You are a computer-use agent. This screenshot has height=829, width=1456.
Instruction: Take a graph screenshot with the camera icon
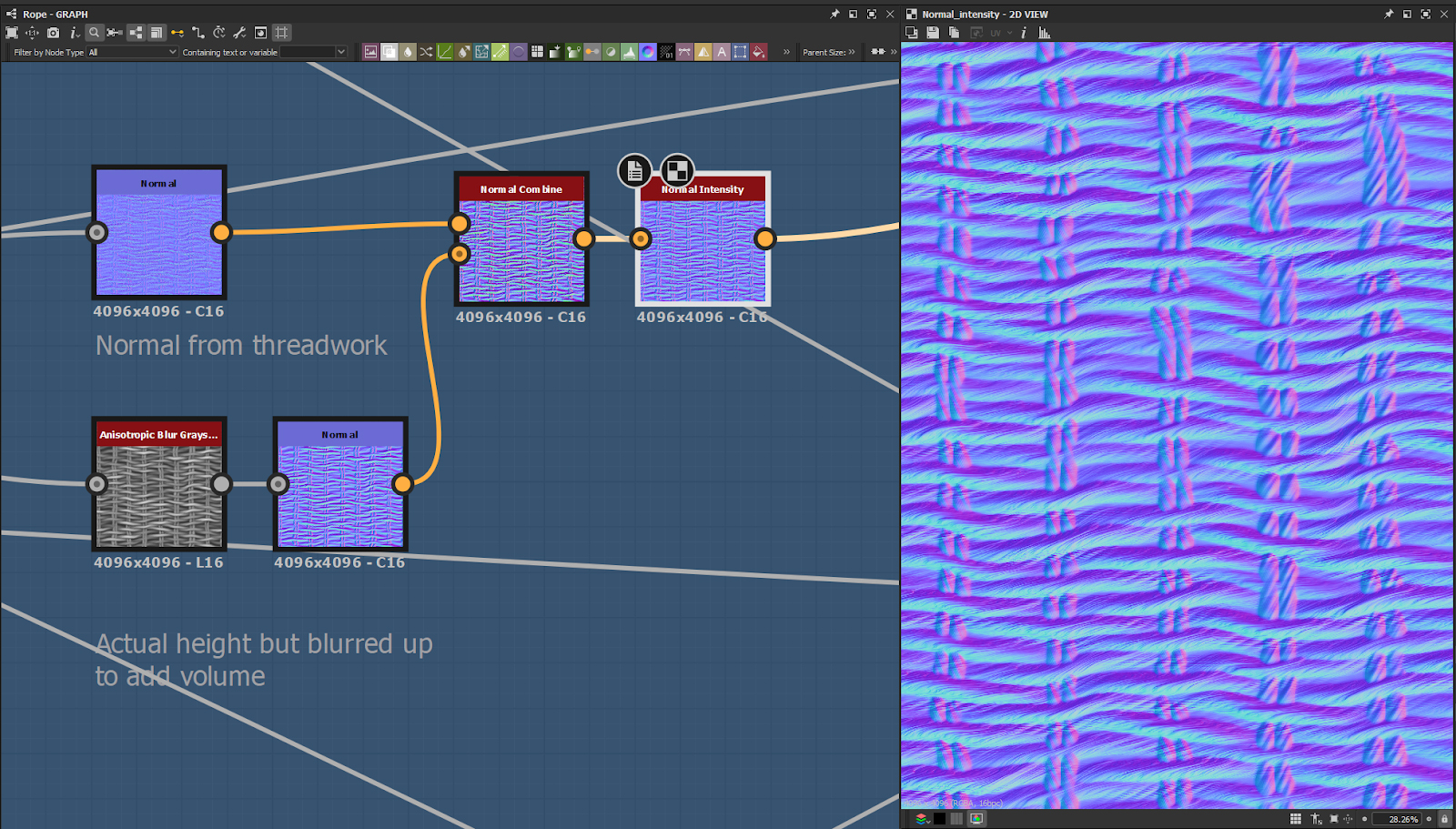tap(53, 33)
